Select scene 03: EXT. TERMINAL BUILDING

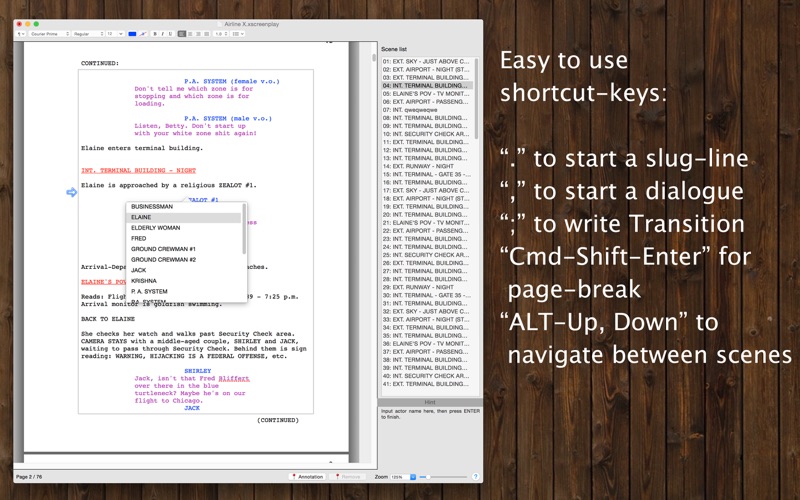(426, 78)
